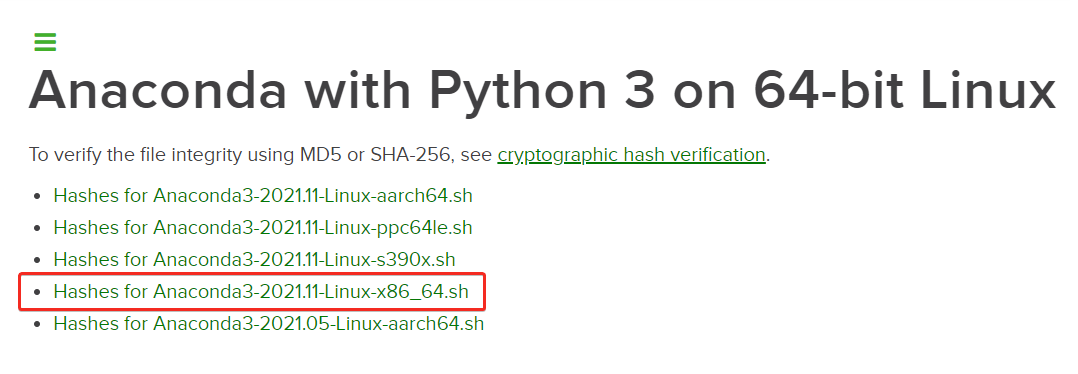
Task: Click the red-highlighted x86_64 hashes entry
Action: point(252,292)
